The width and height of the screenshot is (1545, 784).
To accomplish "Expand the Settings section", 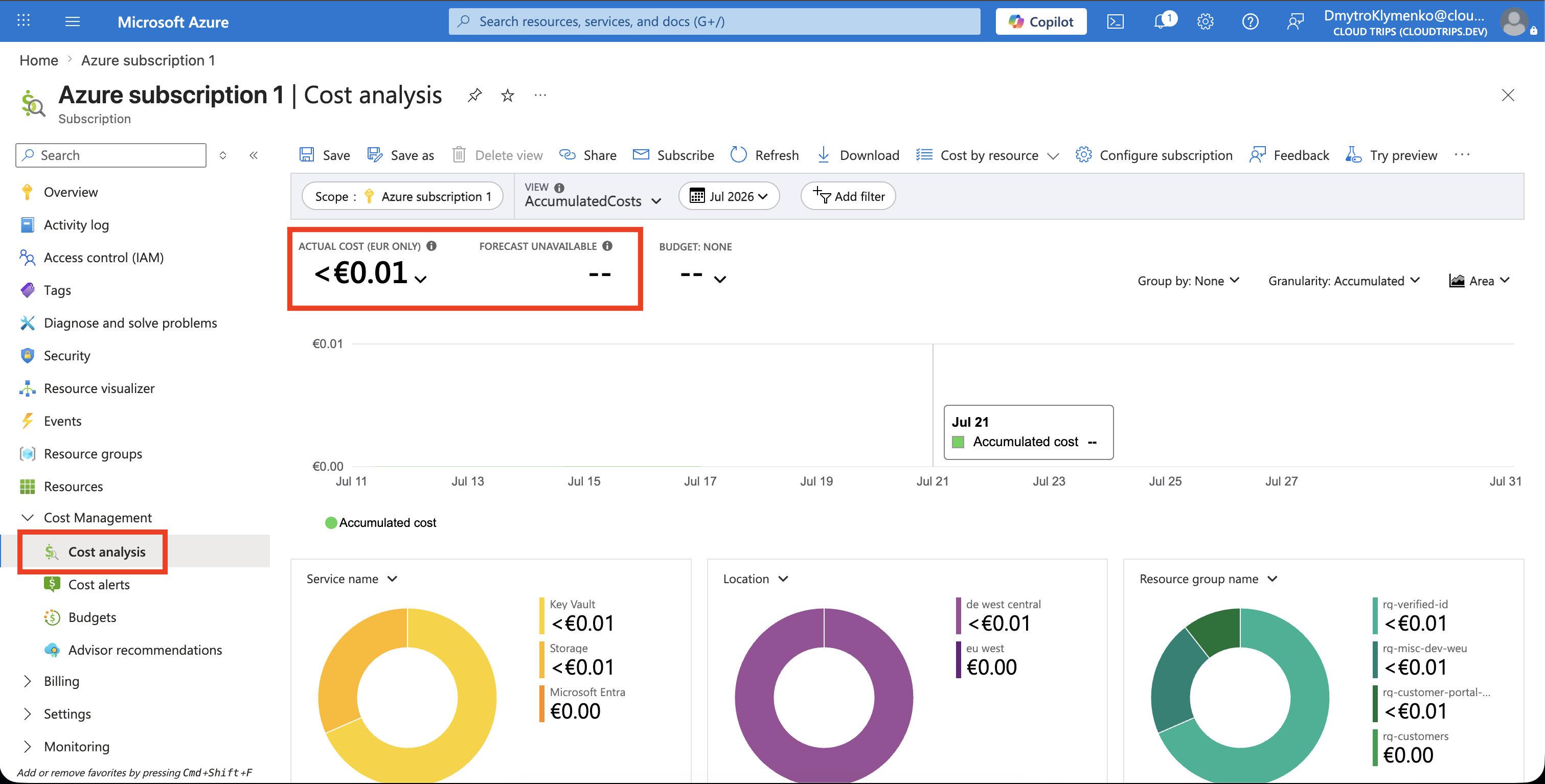I will [28, 714].
